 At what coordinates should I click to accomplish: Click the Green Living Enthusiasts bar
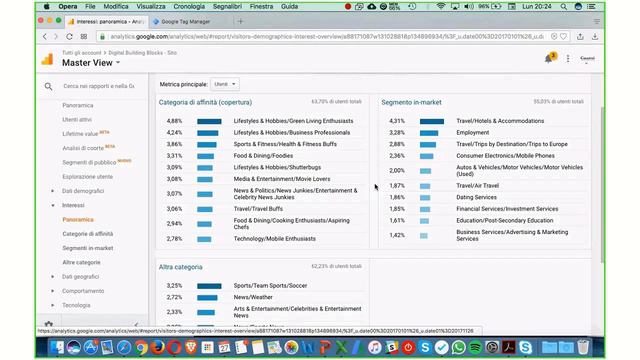[209, 121]
